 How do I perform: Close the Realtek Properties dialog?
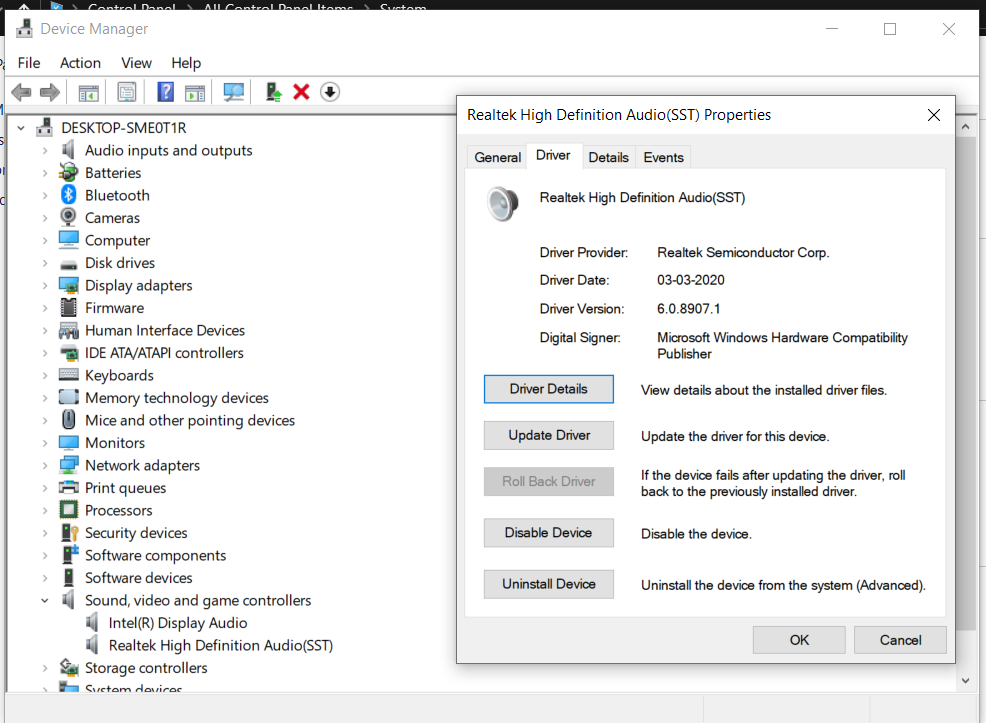point(934,115)
